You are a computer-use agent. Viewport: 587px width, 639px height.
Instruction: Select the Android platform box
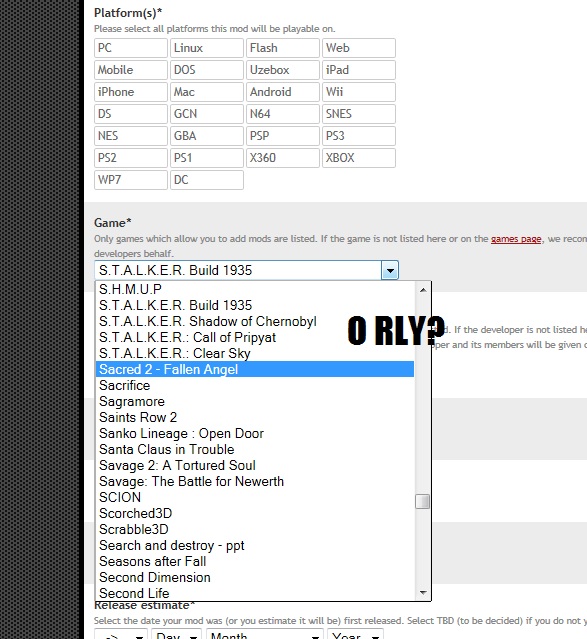point(283,92)
